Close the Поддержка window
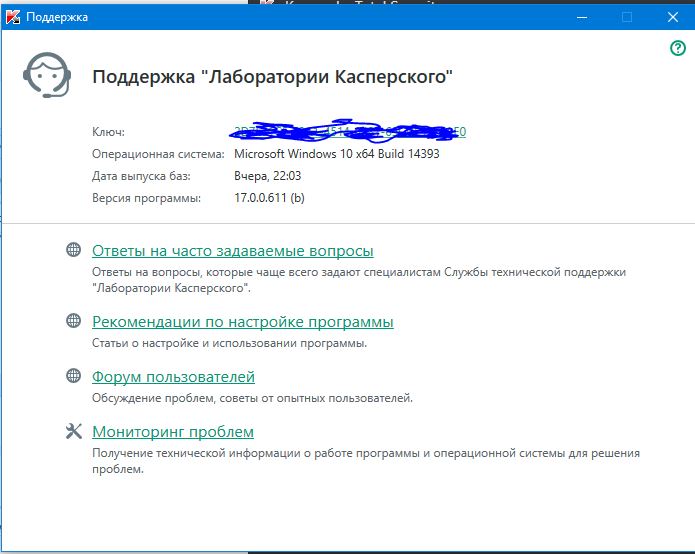Screen dimensions: 695x554 pos(673,17)
